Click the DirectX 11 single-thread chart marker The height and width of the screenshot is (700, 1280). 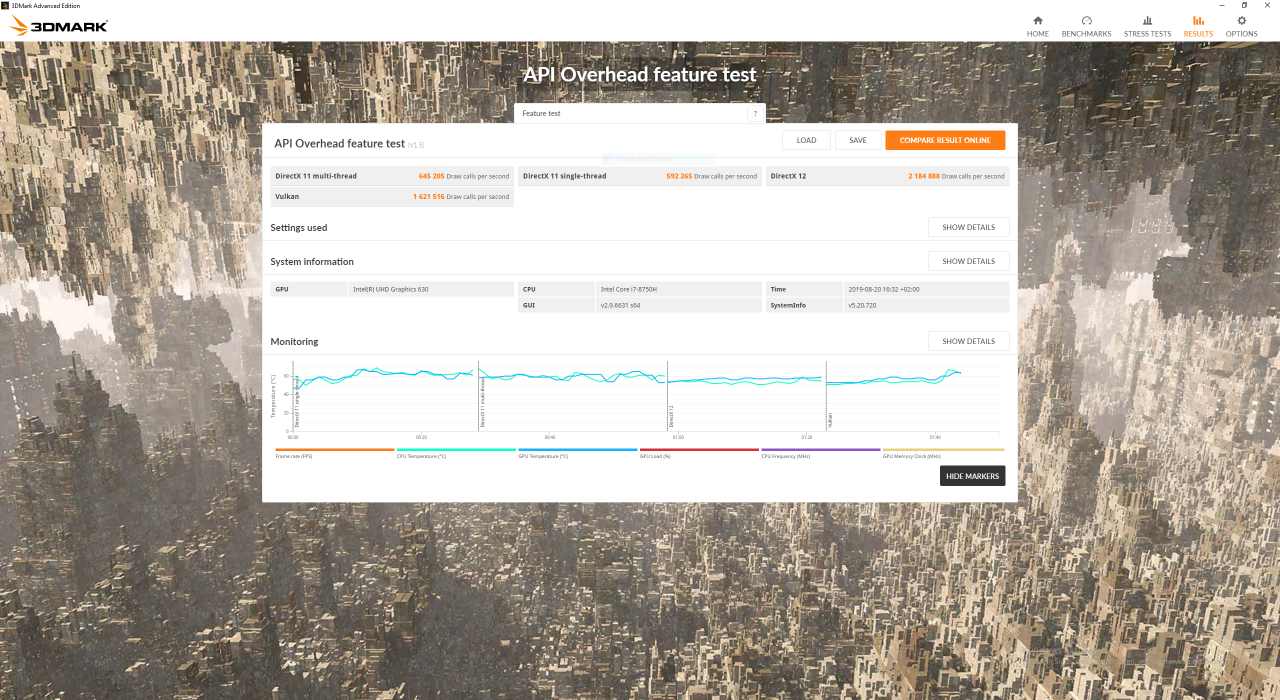[297, 401]
